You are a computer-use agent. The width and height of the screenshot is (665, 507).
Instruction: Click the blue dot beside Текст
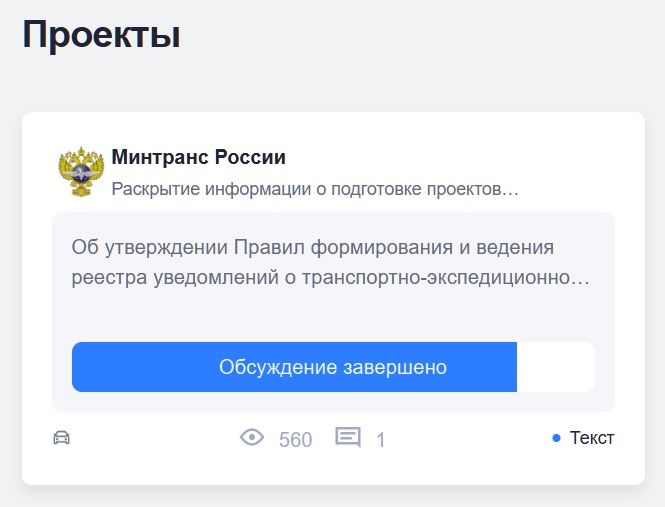coord(557,438)
